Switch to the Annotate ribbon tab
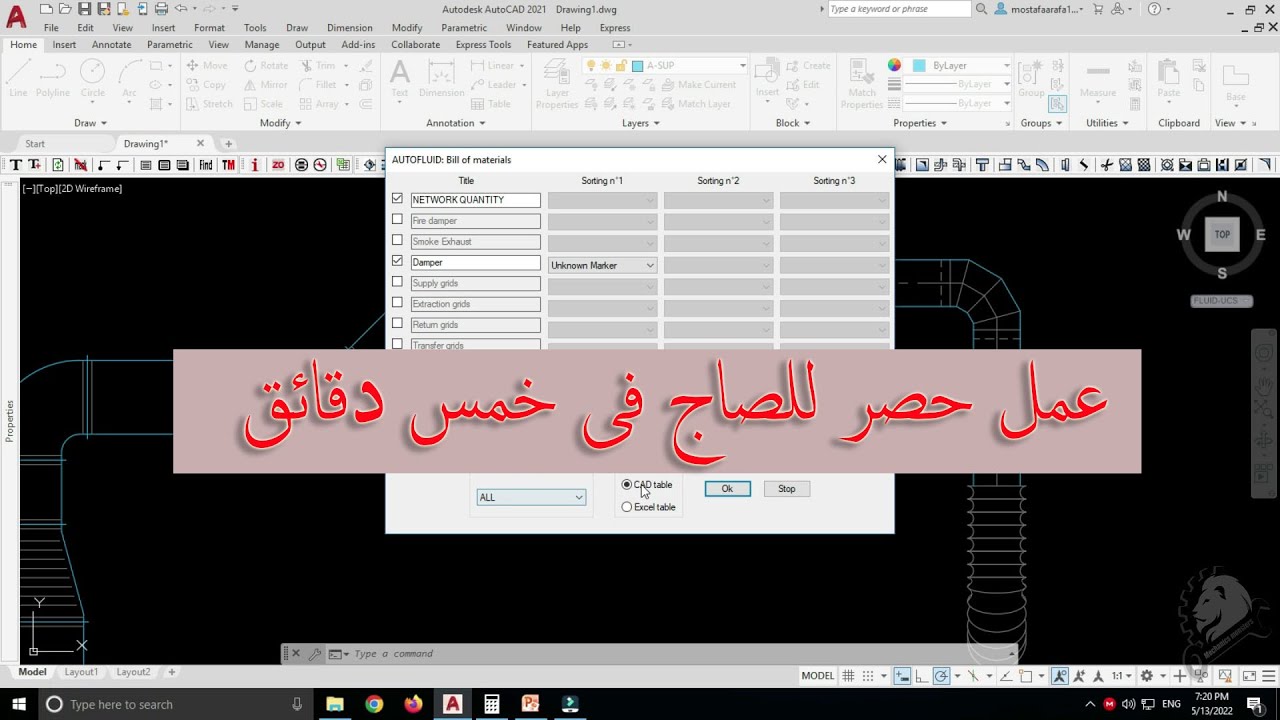 coord(111,45)
